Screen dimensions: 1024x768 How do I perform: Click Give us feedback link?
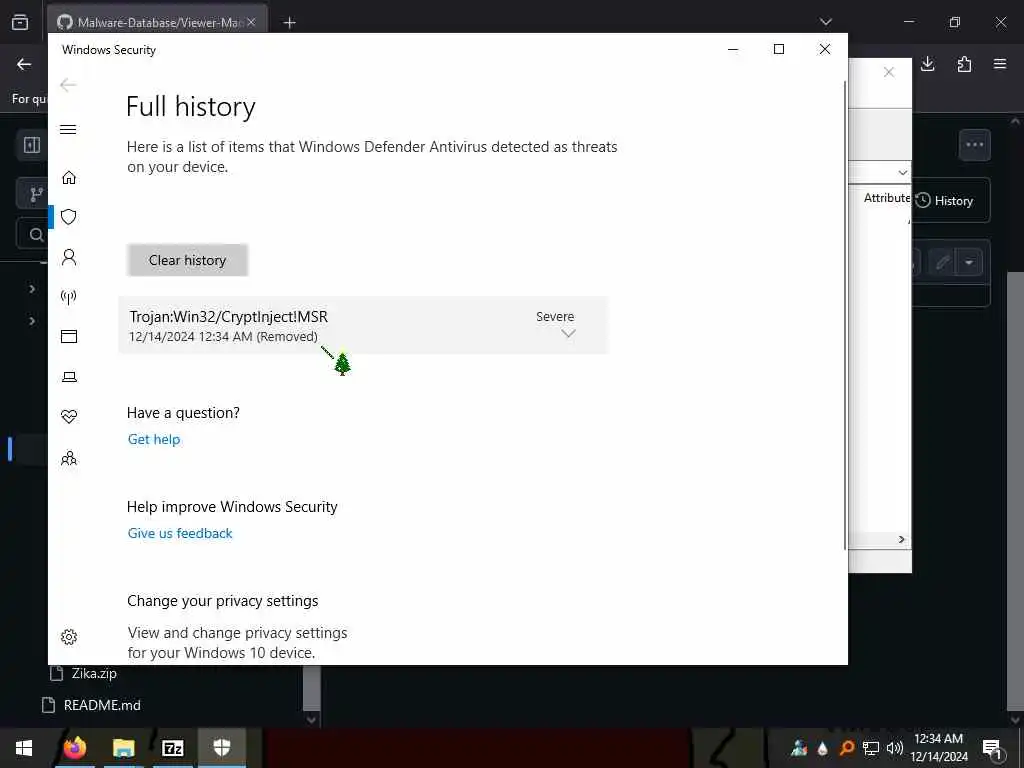180,534
